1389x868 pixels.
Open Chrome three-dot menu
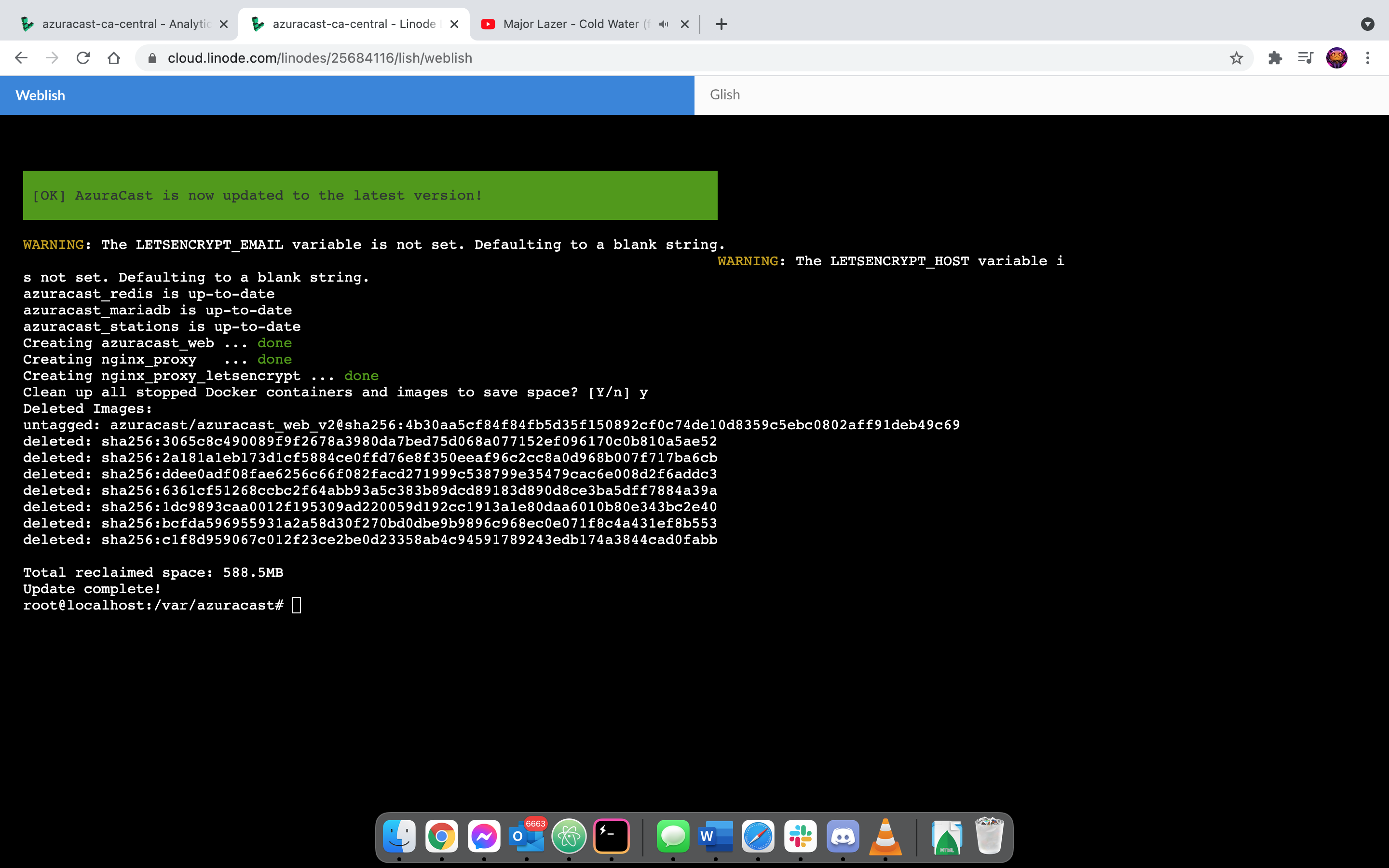(x=1367, y=58)
